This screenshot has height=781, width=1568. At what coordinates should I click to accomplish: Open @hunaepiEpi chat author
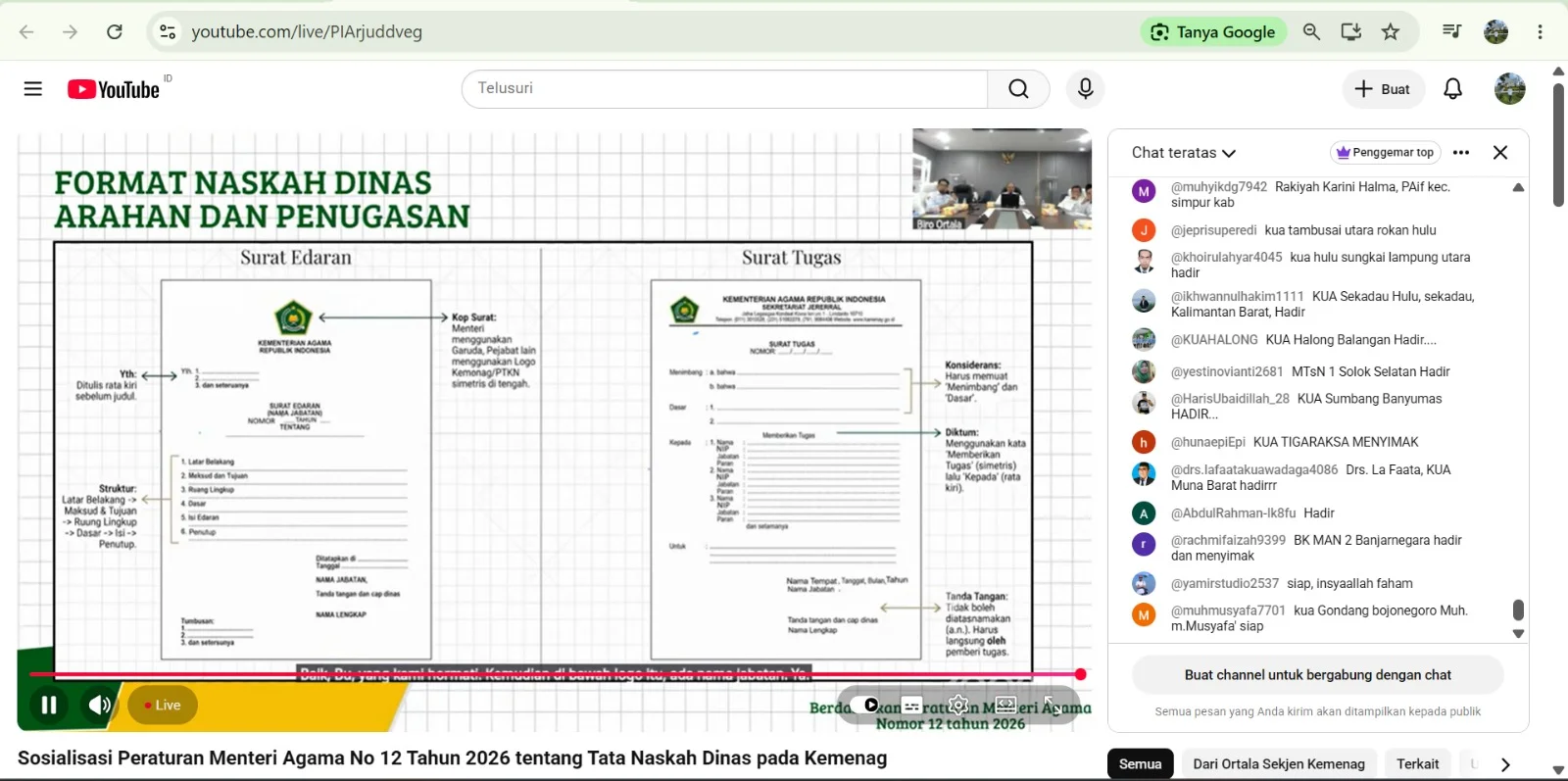coord(1208,442)
